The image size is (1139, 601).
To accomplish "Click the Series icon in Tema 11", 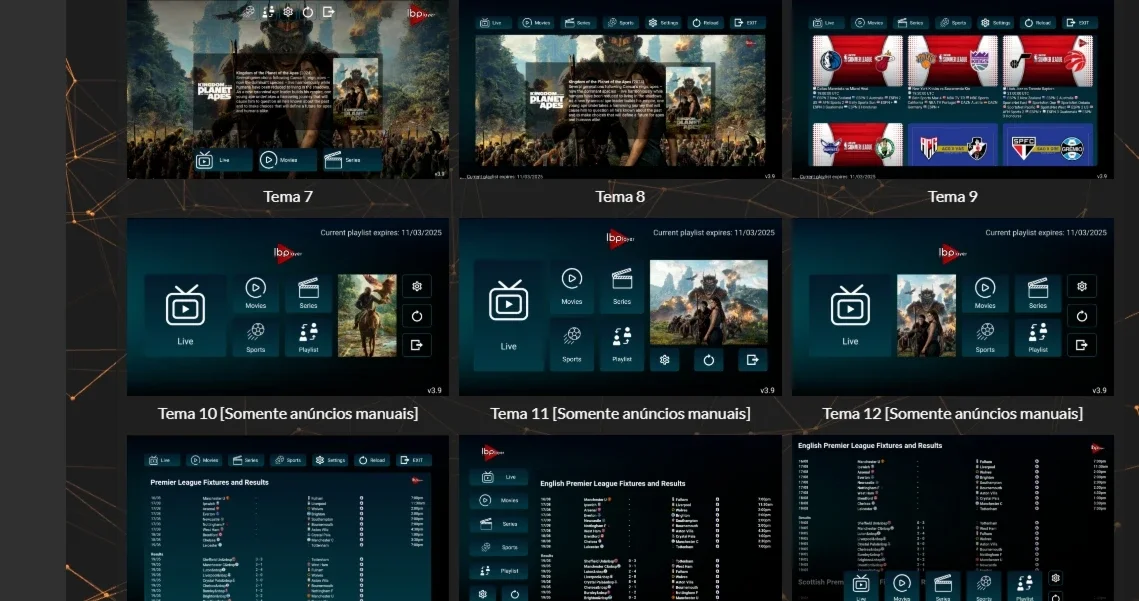I will point(622,280).
